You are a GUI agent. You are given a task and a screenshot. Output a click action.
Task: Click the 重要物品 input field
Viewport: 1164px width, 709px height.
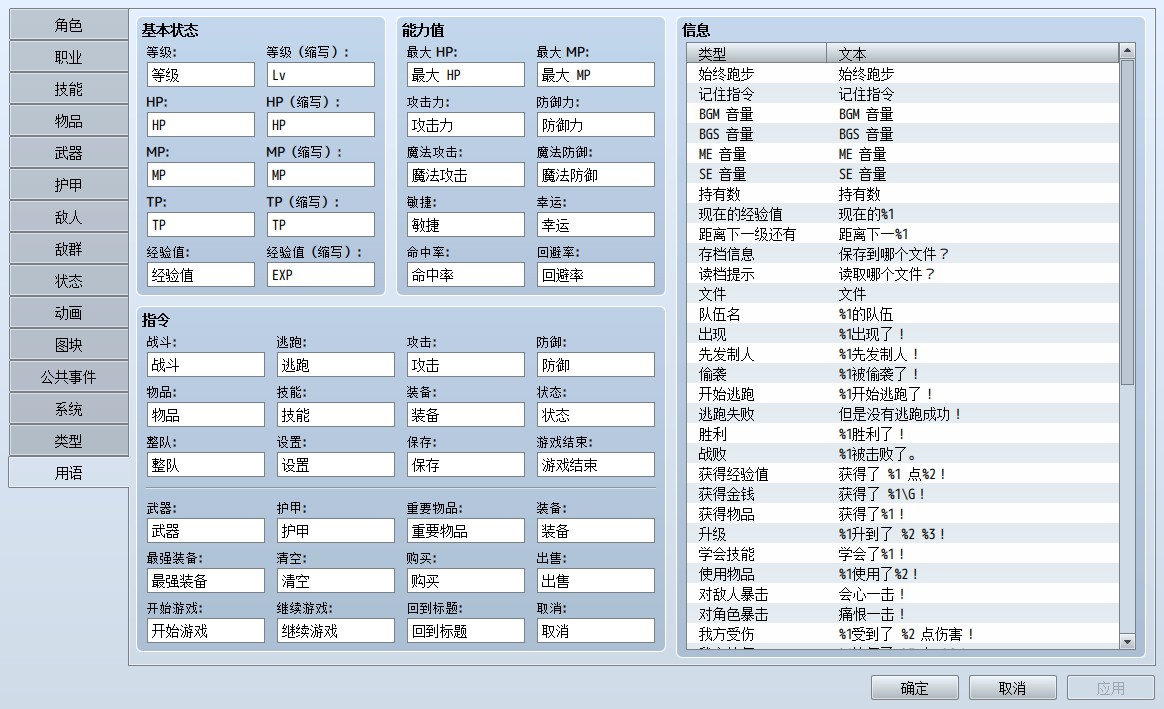(465, 531)
